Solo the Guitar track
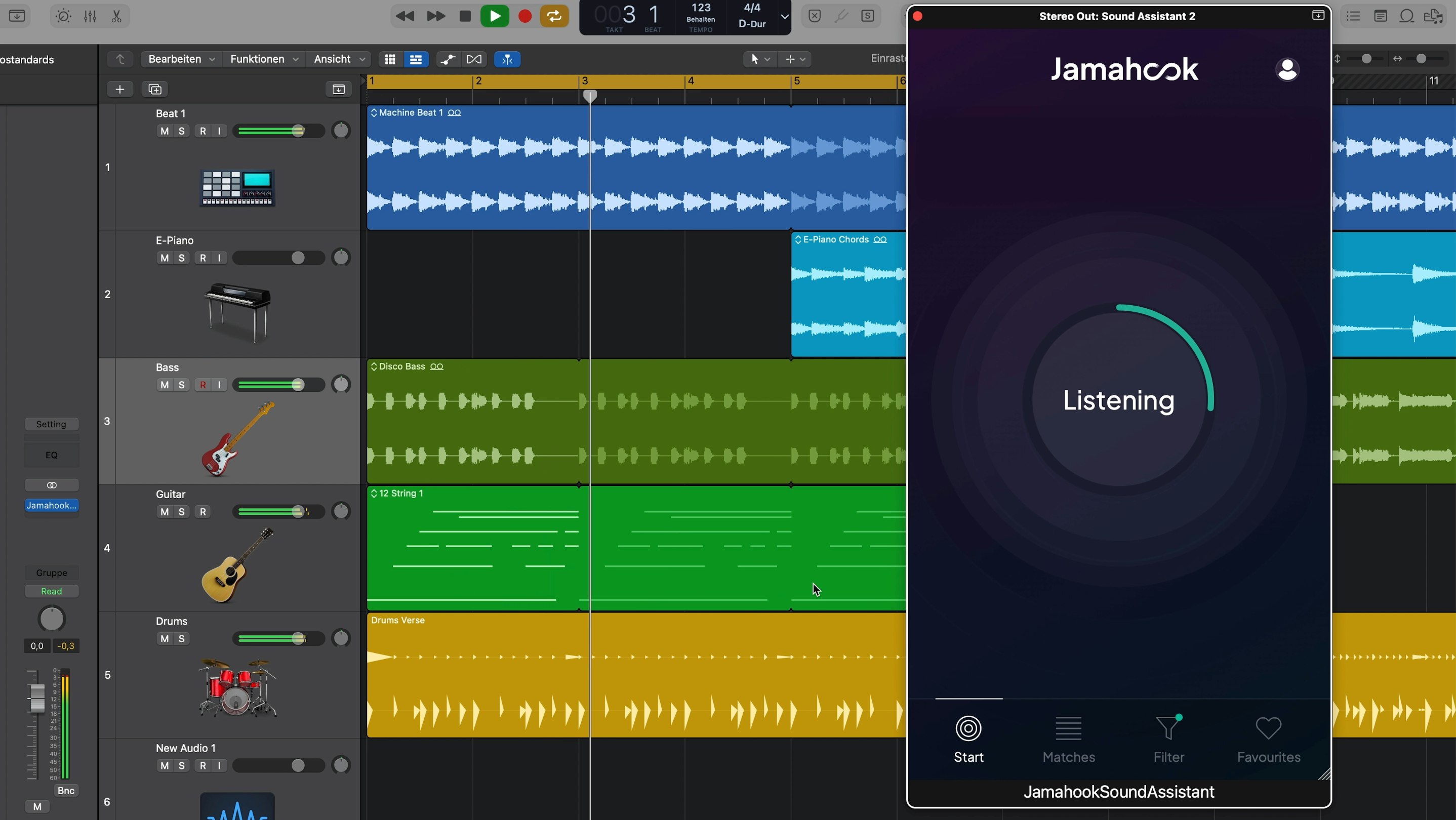This screenshot has width=1456, height=820. point(181,512)
